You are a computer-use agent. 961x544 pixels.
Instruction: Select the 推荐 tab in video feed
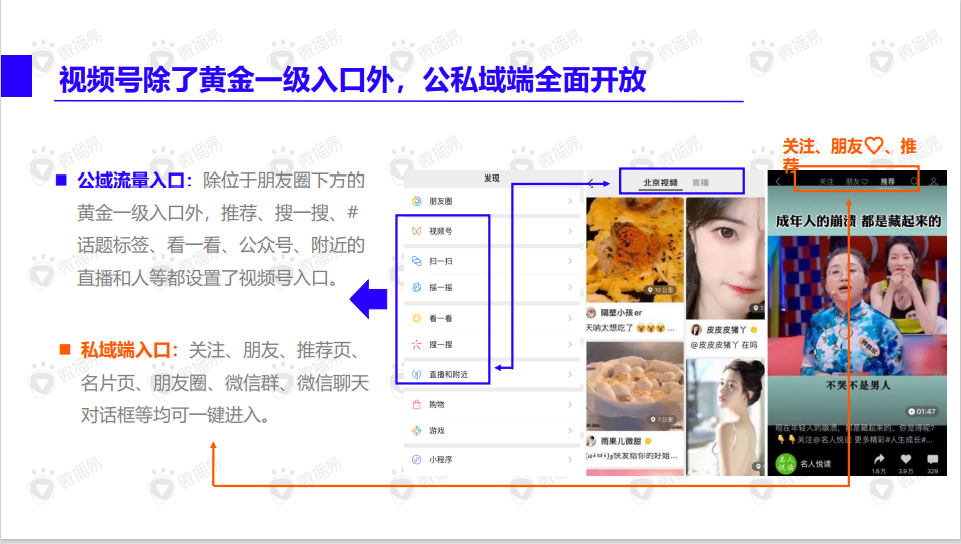887,182
